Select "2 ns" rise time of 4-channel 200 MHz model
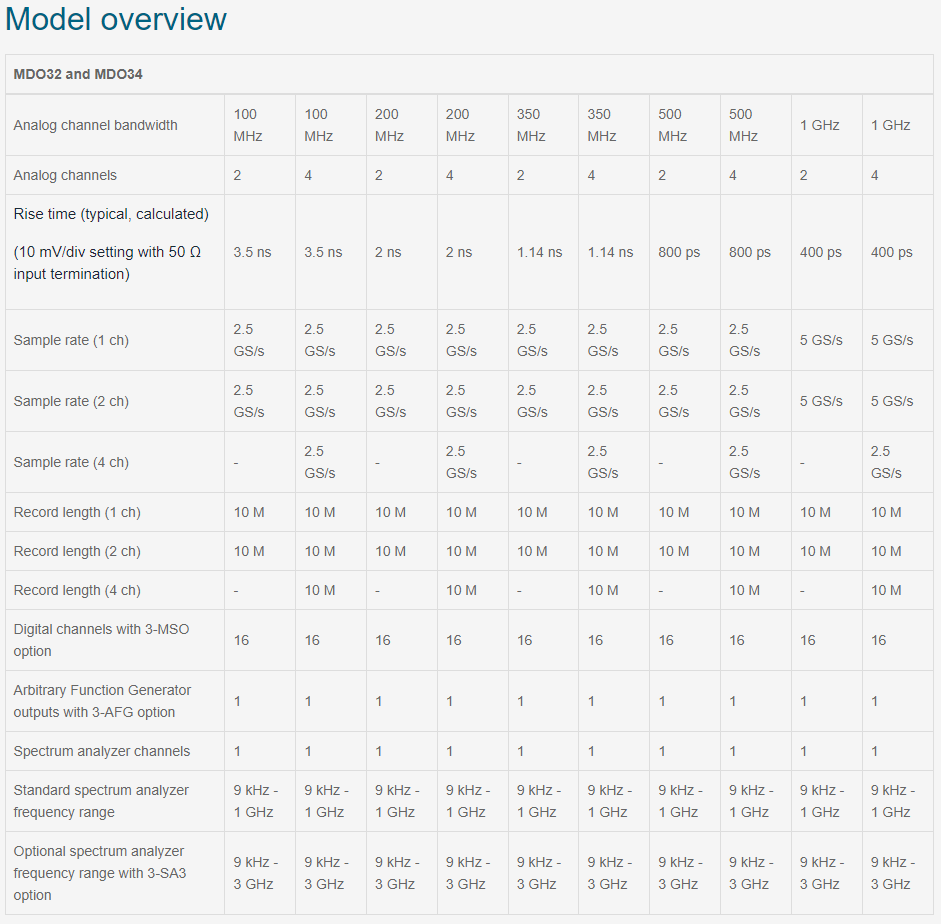941x924 pixels. pyautogui.click(x=458, y=252)
